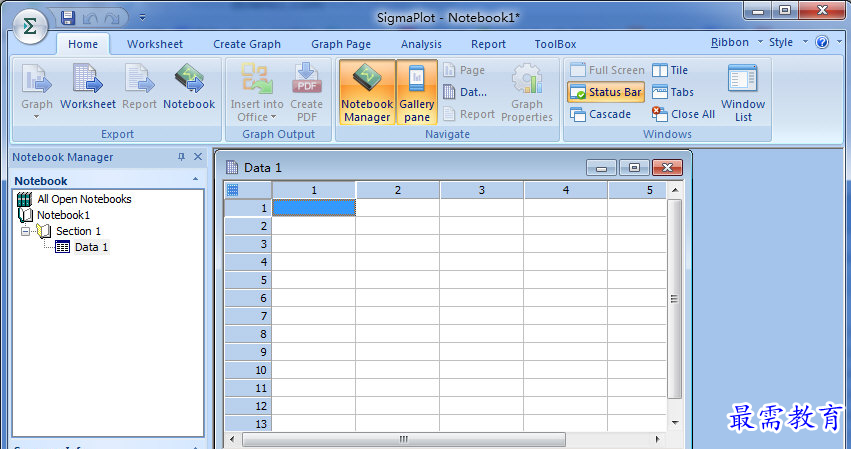The image size is (851, 449).
Task: Toggle the Notebook Manager pane button
Action: pos(367,92)
